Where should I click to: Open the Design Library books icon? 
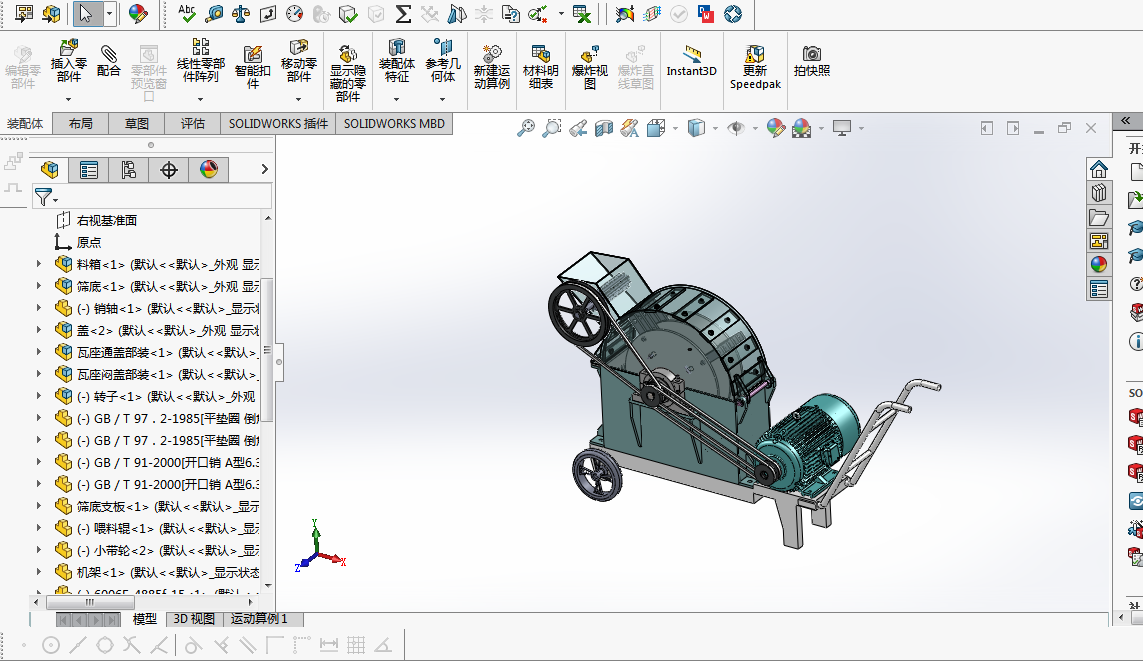(1099, 193)
